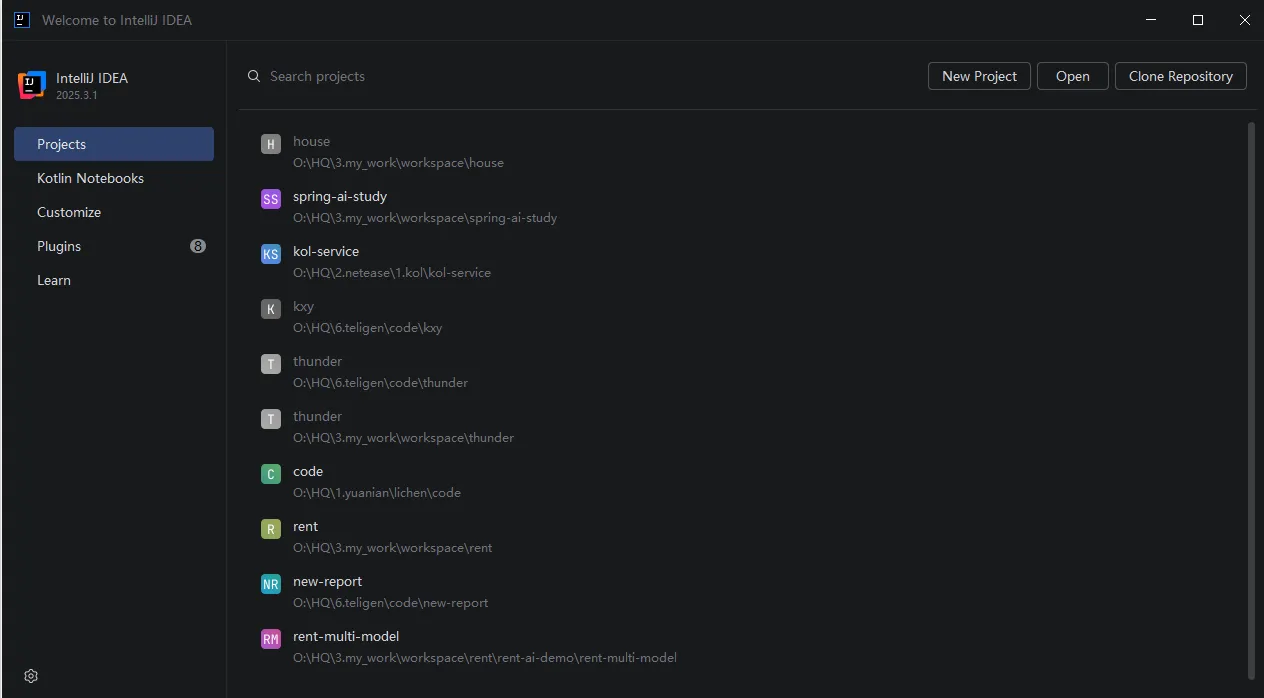The height and width of the screenshot is (698, 1264).
Task: Open the Plugins section
Action: 59,246
